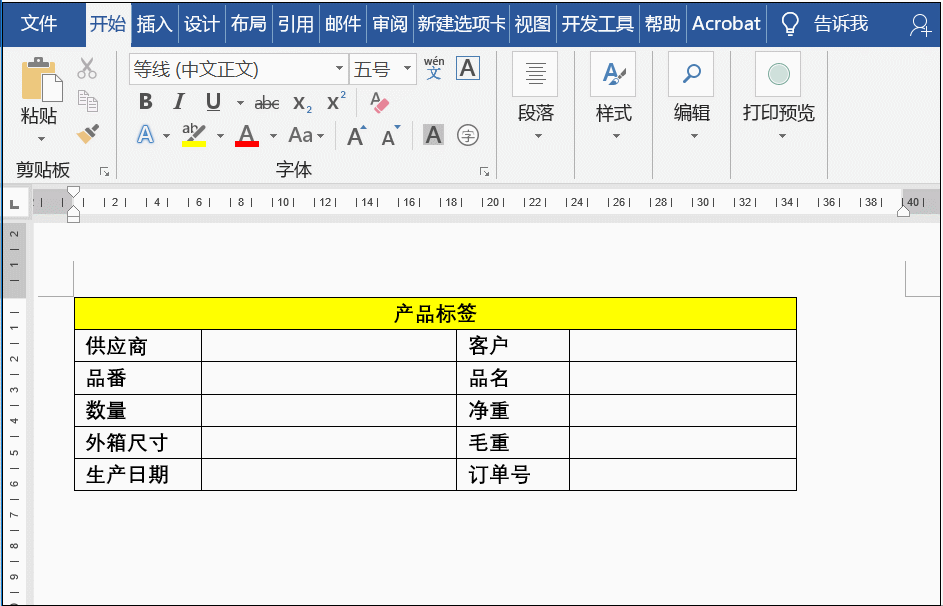Click the Tell Me (告诉我) search box
This screenshot has height=606, width=943.
click(x=825, y=24)
